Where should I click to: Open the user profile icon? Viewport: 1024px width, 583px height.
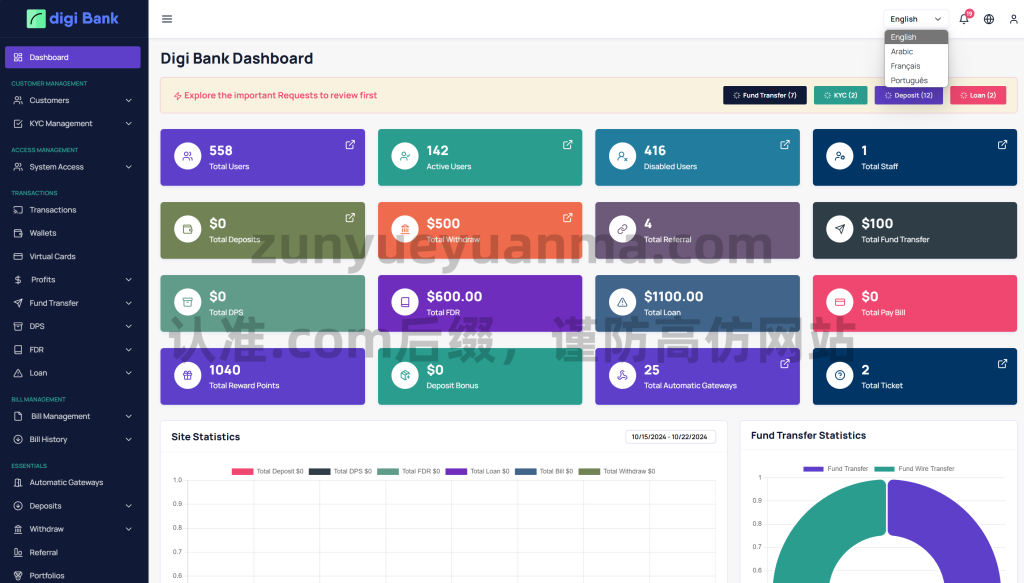(x=1014, y=19)
